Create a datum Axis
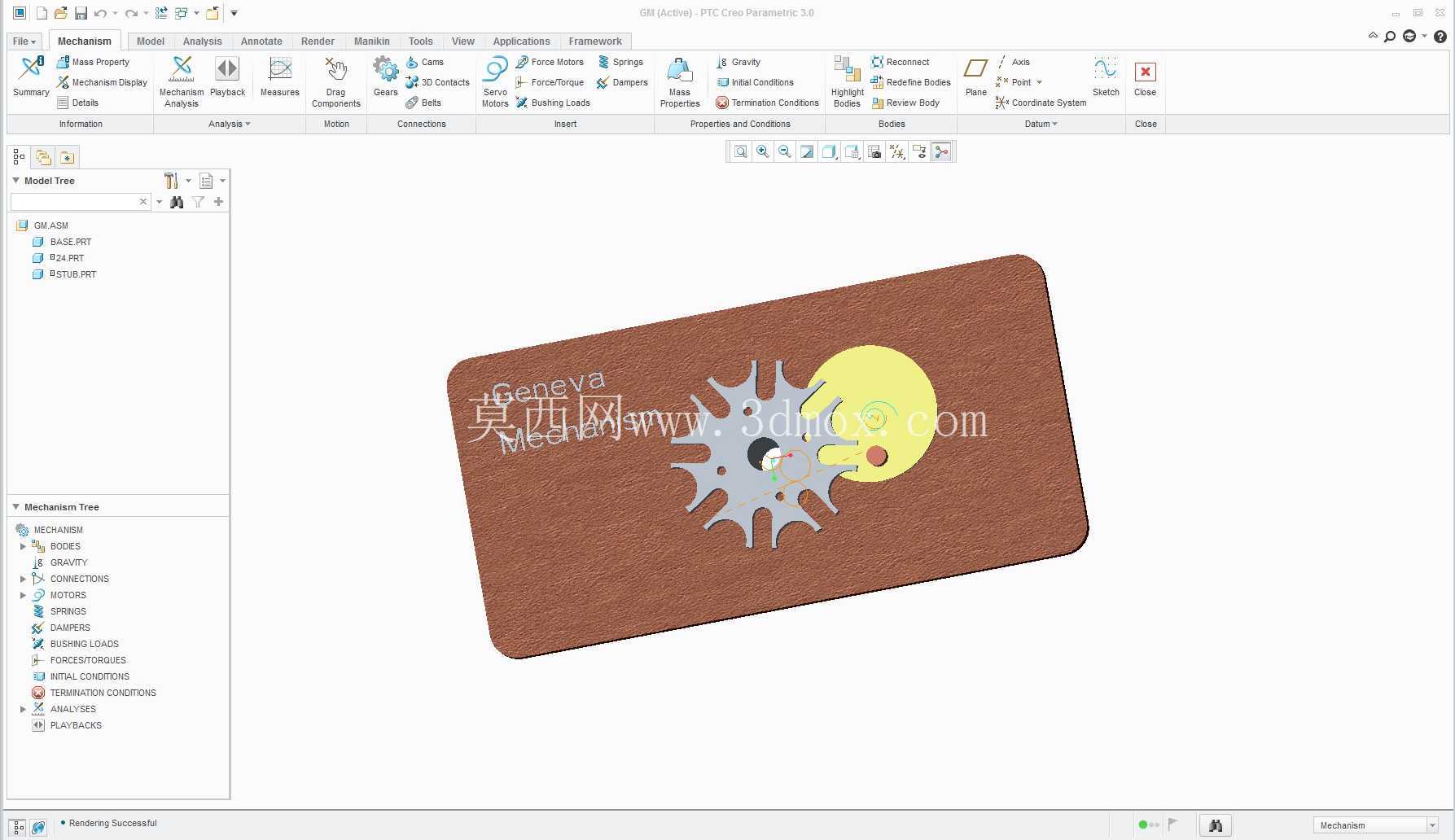 tap(1013, 62)
